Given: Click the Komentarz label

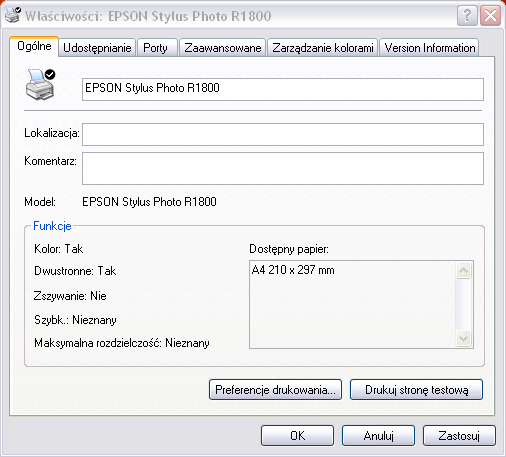Looking at the screenshot, I should (x=50, y=161).
